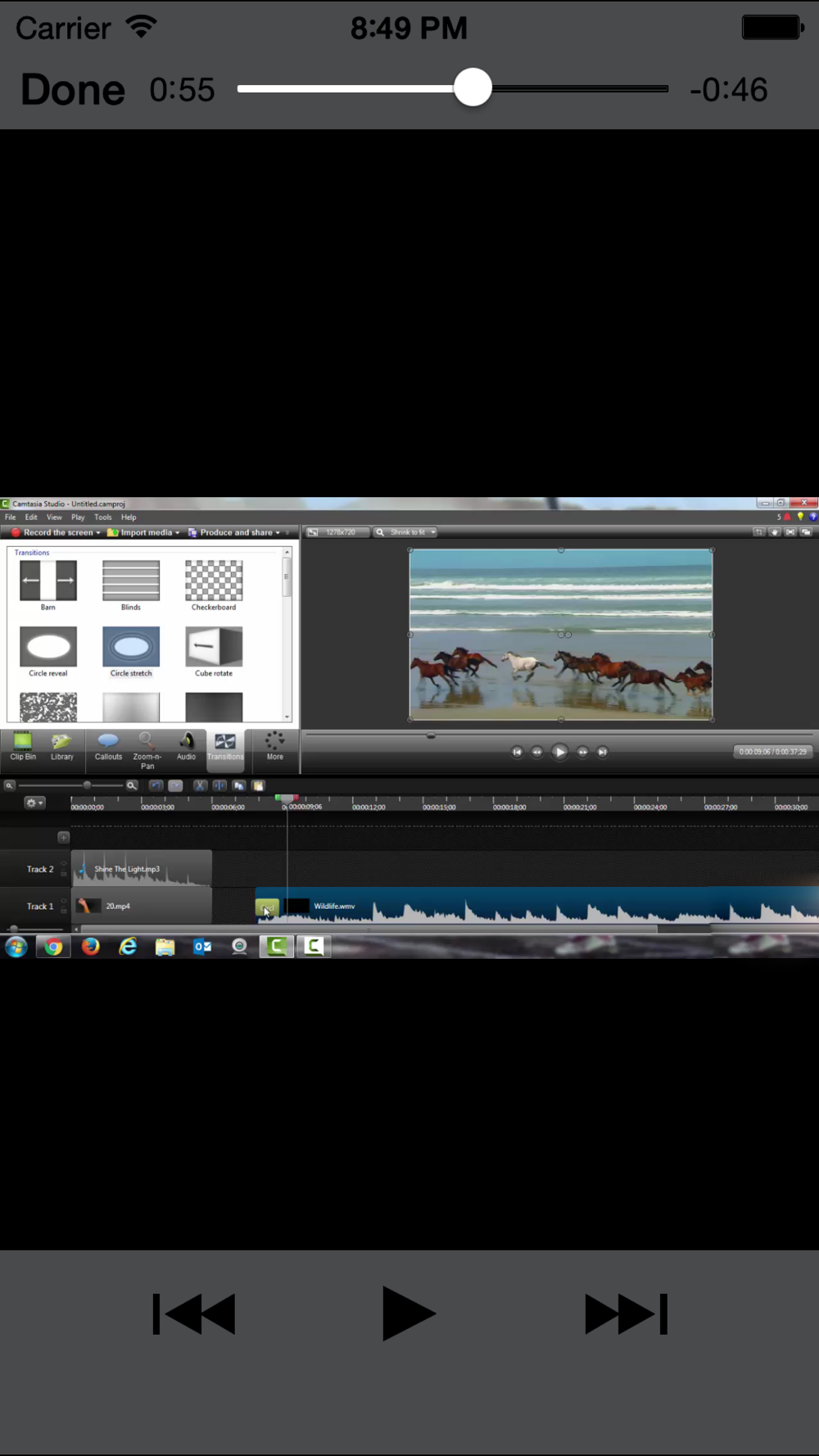The height and width of the screenshot is (1456, 819).
Task: Select the 20.mp4 clip on Track 1
Action: coord(142,906)
